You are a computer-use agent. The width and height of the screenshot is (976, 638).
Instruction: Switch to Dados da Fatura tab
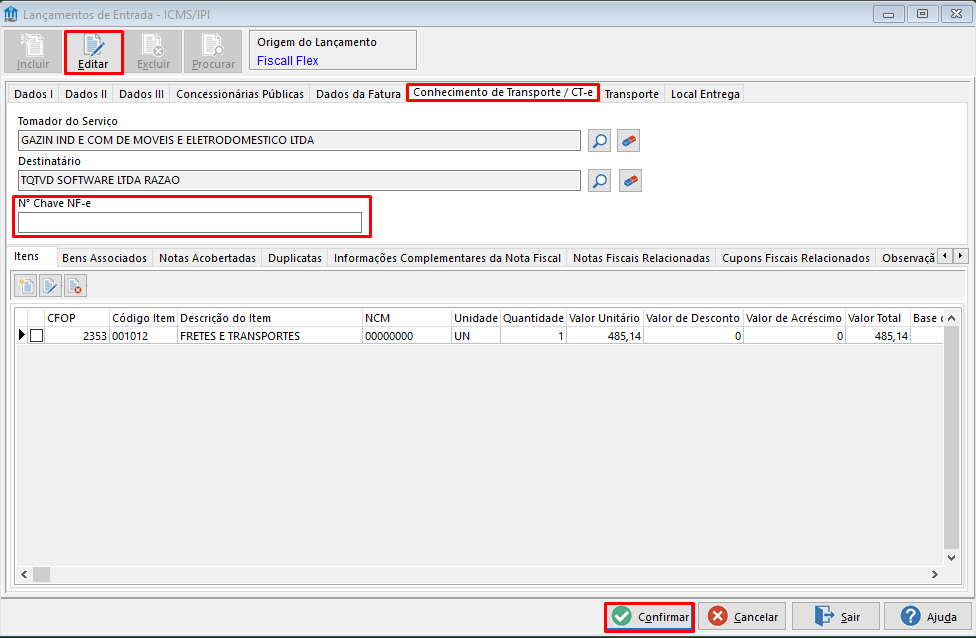[x=358, y=94]
